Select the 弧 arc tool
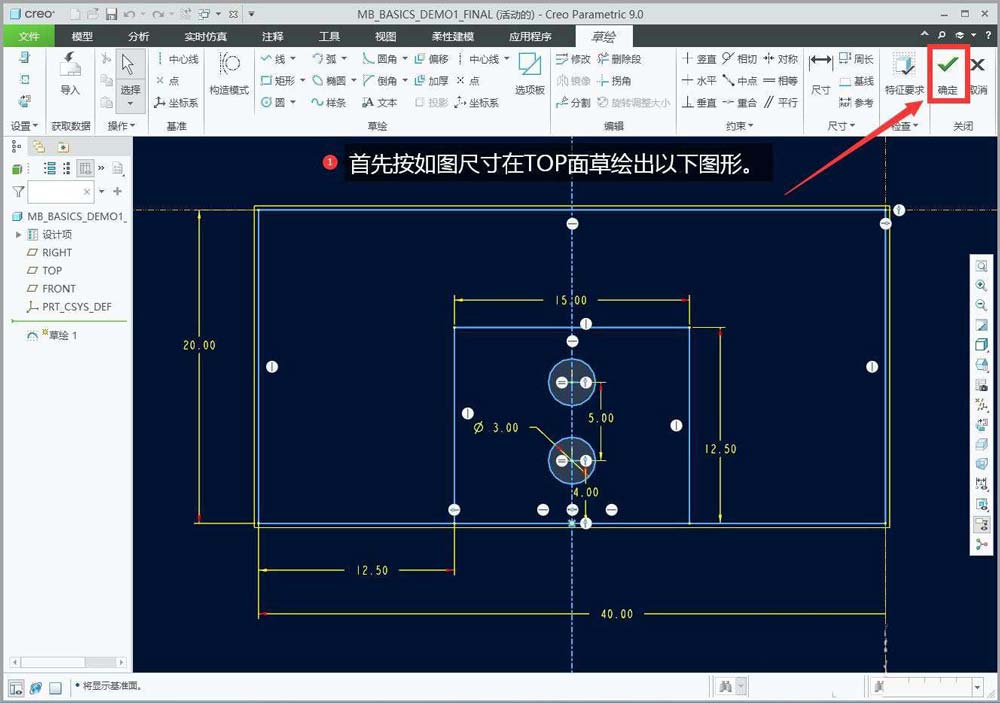 point(325,59)
